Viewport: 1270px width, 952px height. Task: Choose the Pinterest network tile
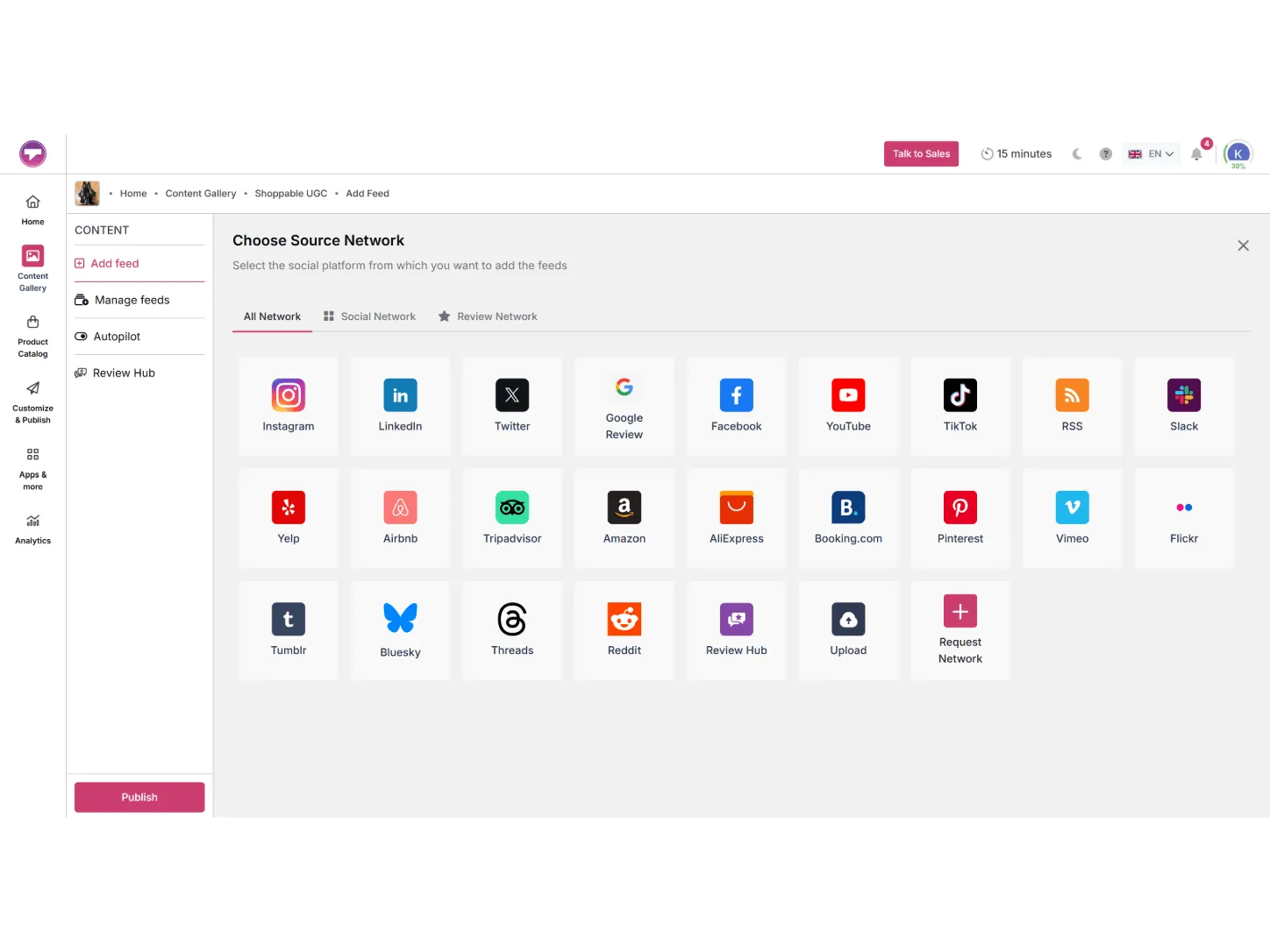tap(960, 519)
